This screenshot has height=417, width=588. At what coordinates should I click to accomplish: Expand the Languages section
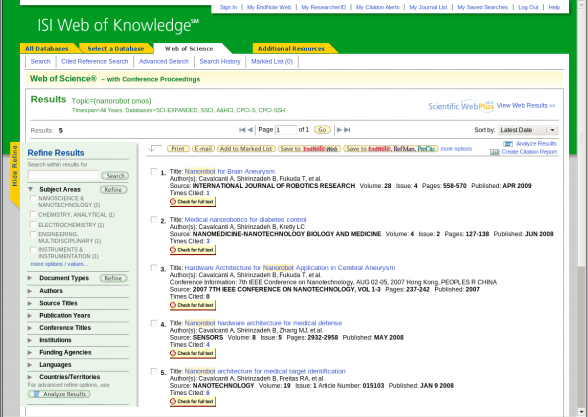coord(30,365)
